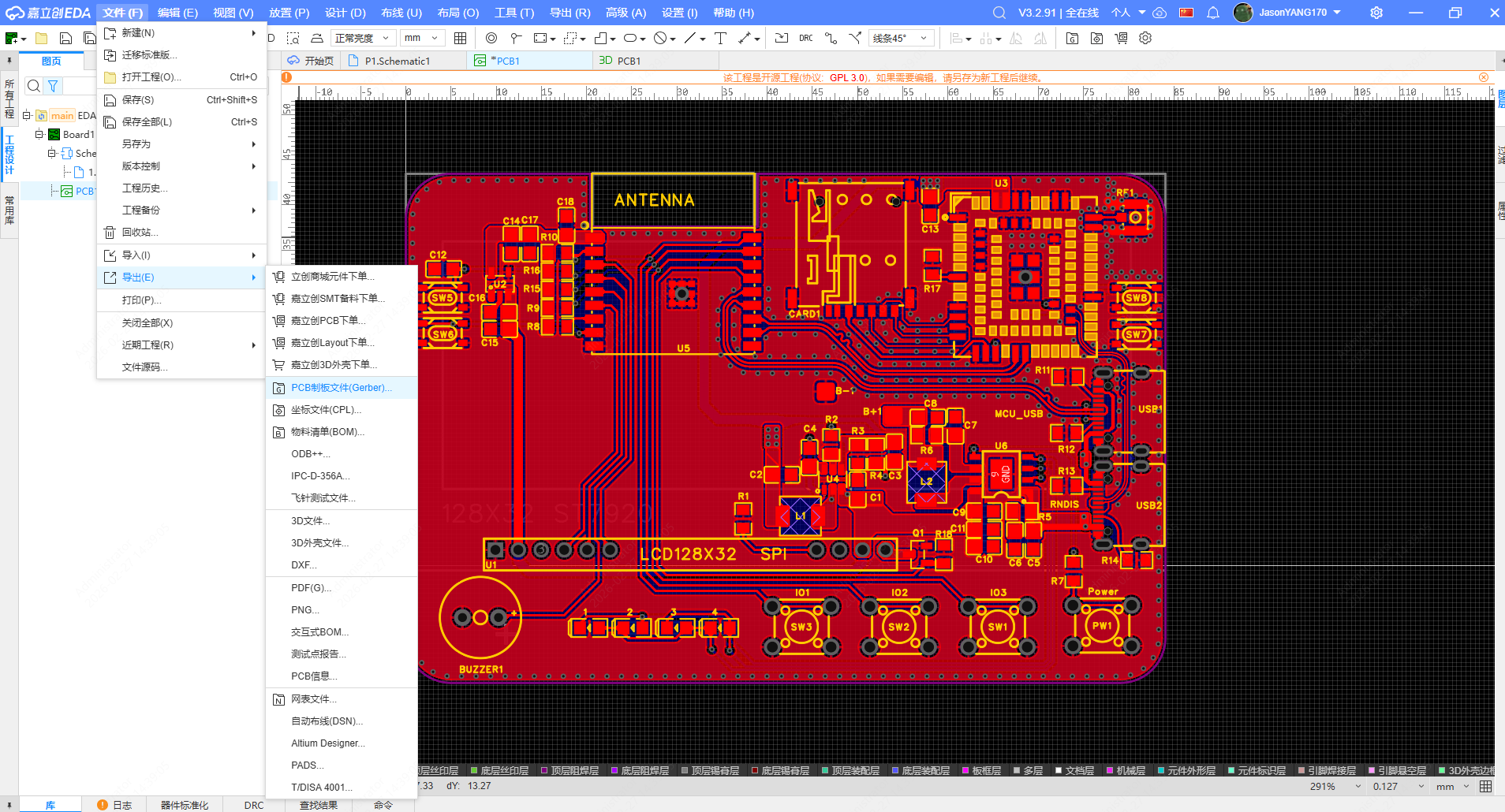Toggle the 顶层阻焊层 layer swatch
The height and width of the screenshot is (812, 1505).
544,770
